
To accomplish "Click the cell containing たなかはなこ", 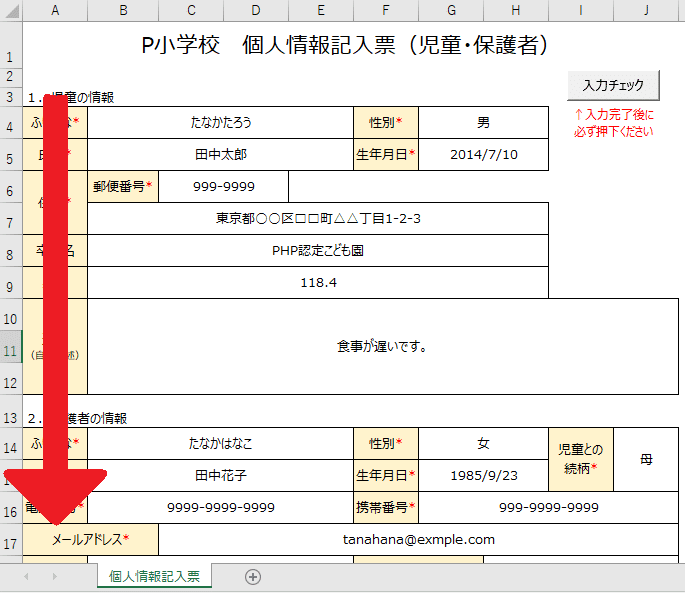I will (x=221, y=444).
